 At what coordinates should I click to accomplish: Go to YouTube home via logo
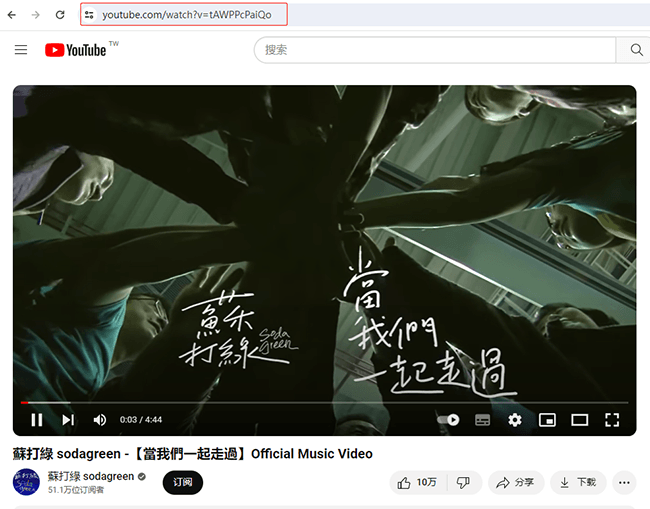(x=76, y=50)
